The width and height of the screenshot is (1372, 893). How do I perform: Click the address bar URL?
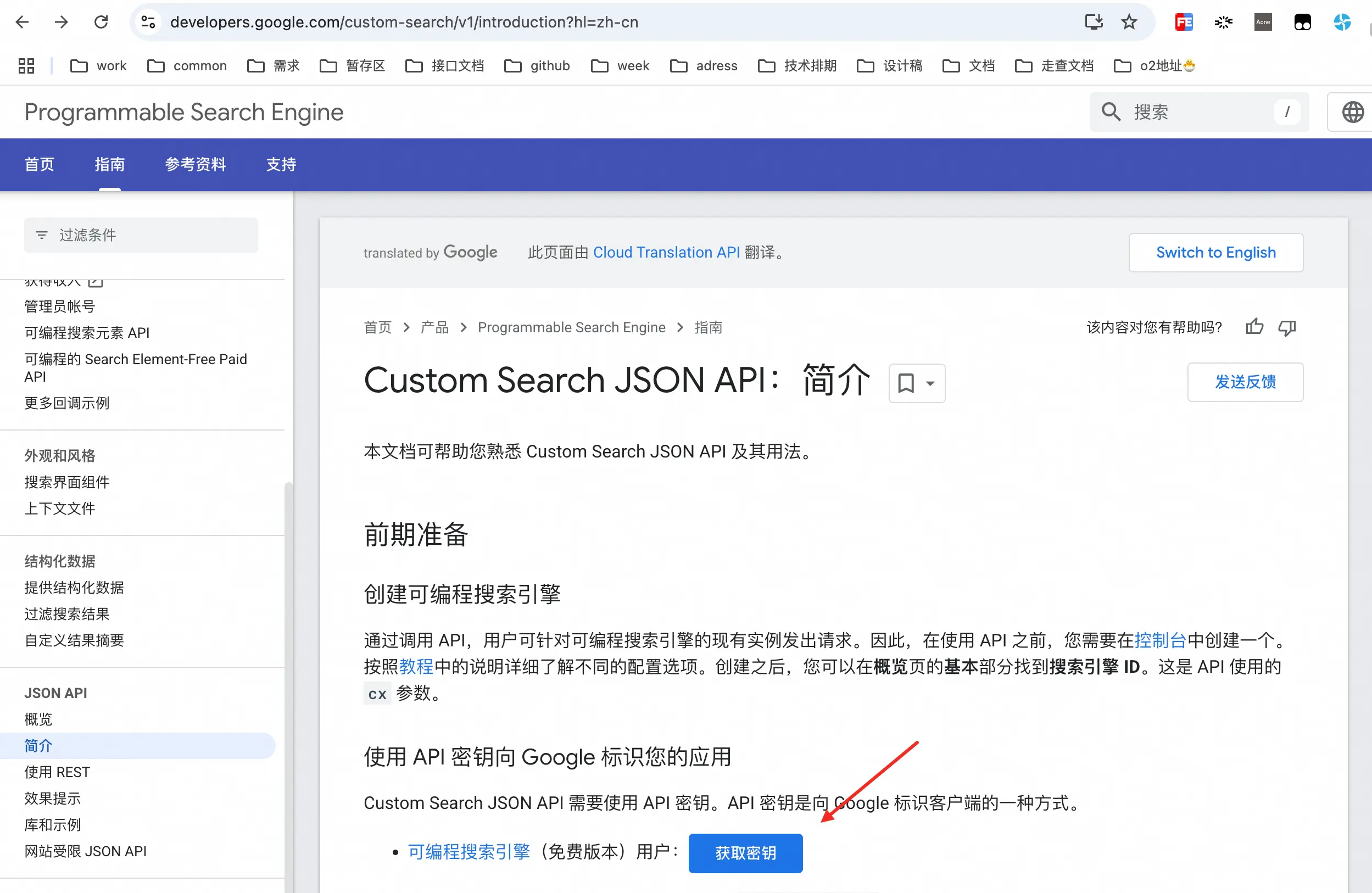pyautogui.click(x=404, y=22)
